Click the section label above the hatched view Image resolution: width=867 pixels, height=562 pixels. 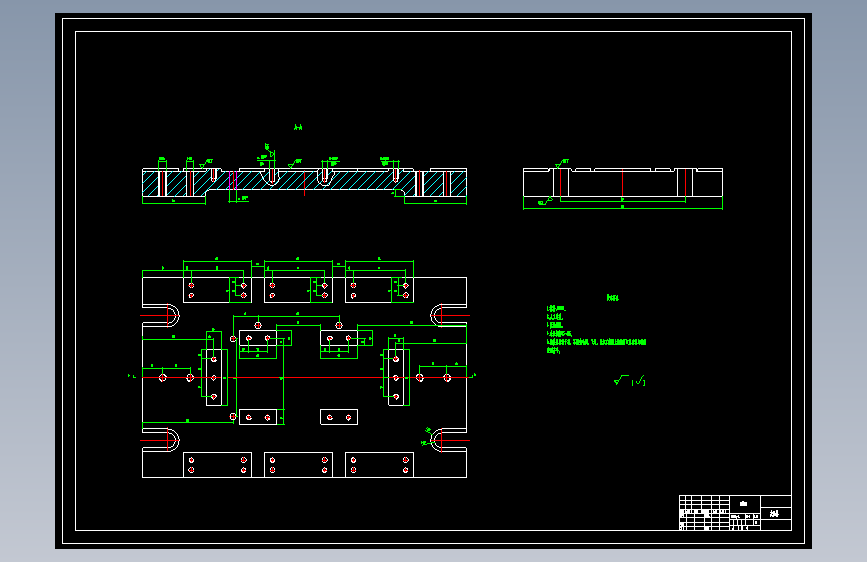(x=298, y=128)
